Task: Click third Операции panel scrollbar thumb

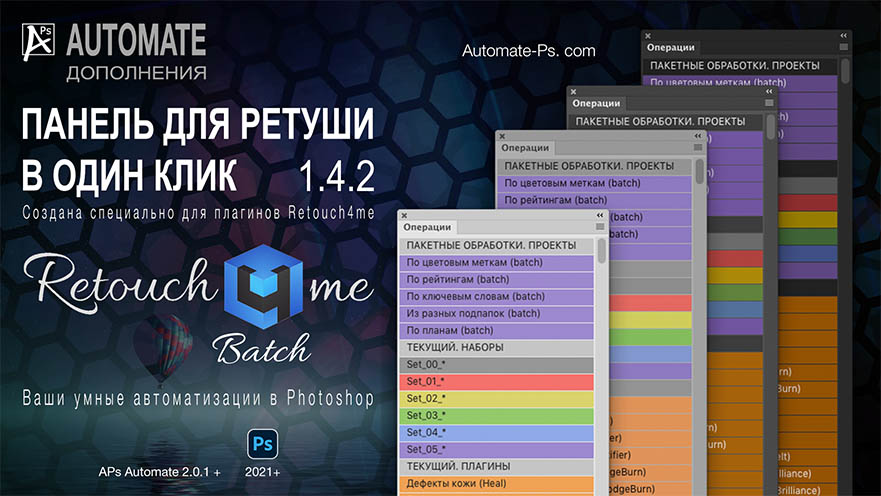Action: pyautogui.click(x=771, y=127)
